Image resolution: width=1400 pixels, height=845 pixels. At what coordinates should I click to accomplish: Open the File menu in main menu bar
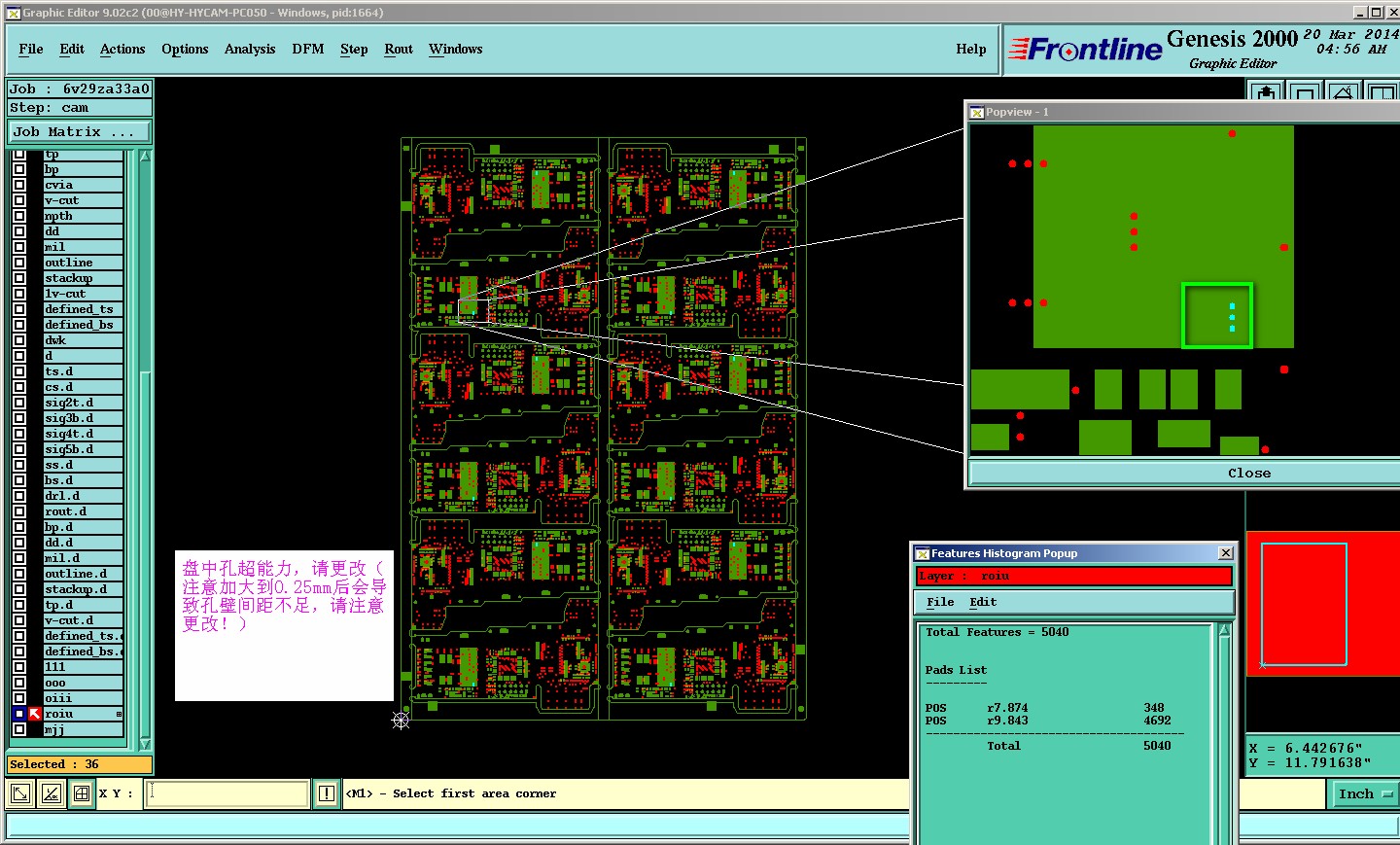pyautogui.click(x=31, y=50)
